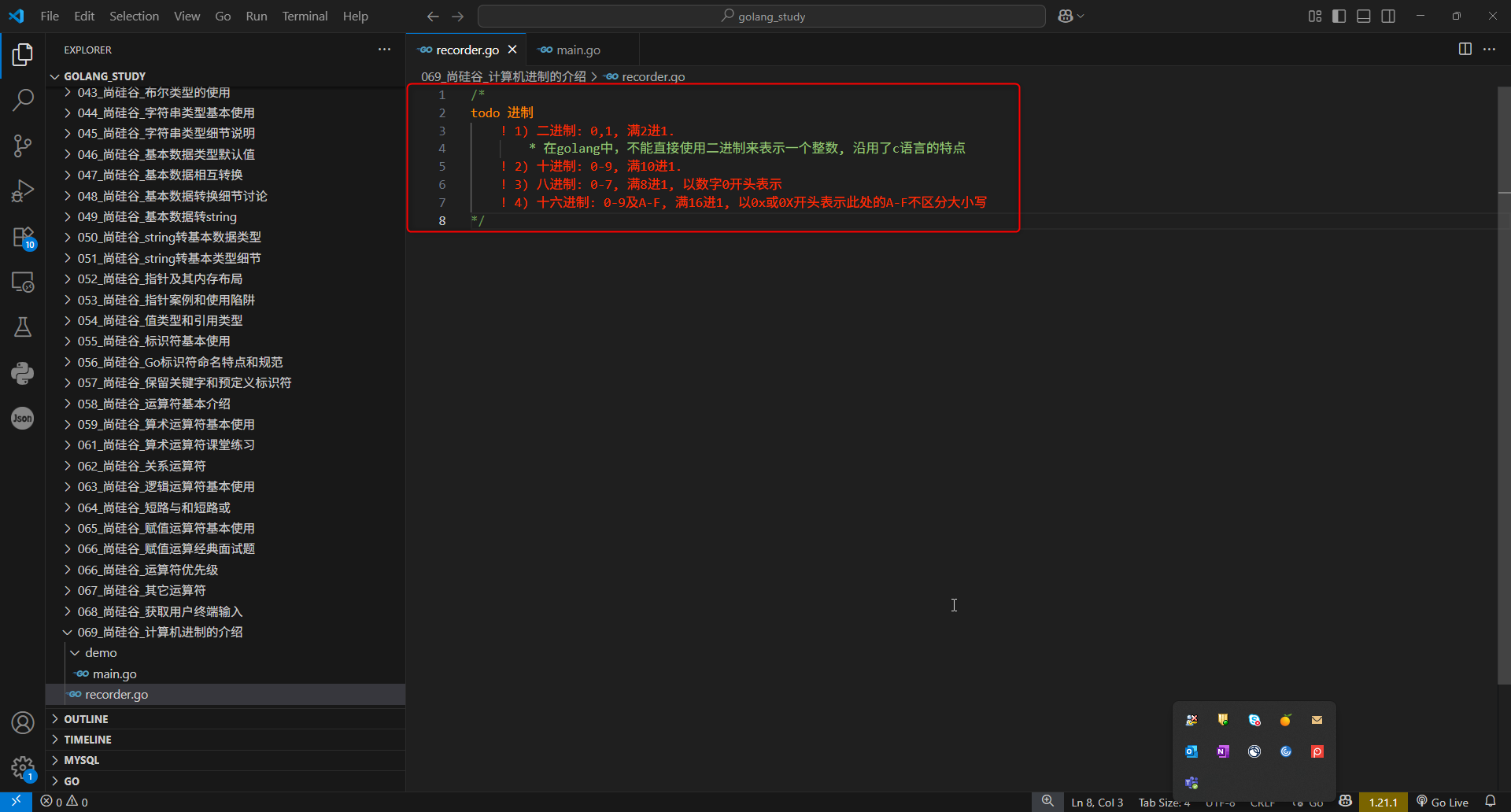The height and width of the screenshot is (812, 1511).
Task: Open the Manage gear icon
Action: point(23,768)
